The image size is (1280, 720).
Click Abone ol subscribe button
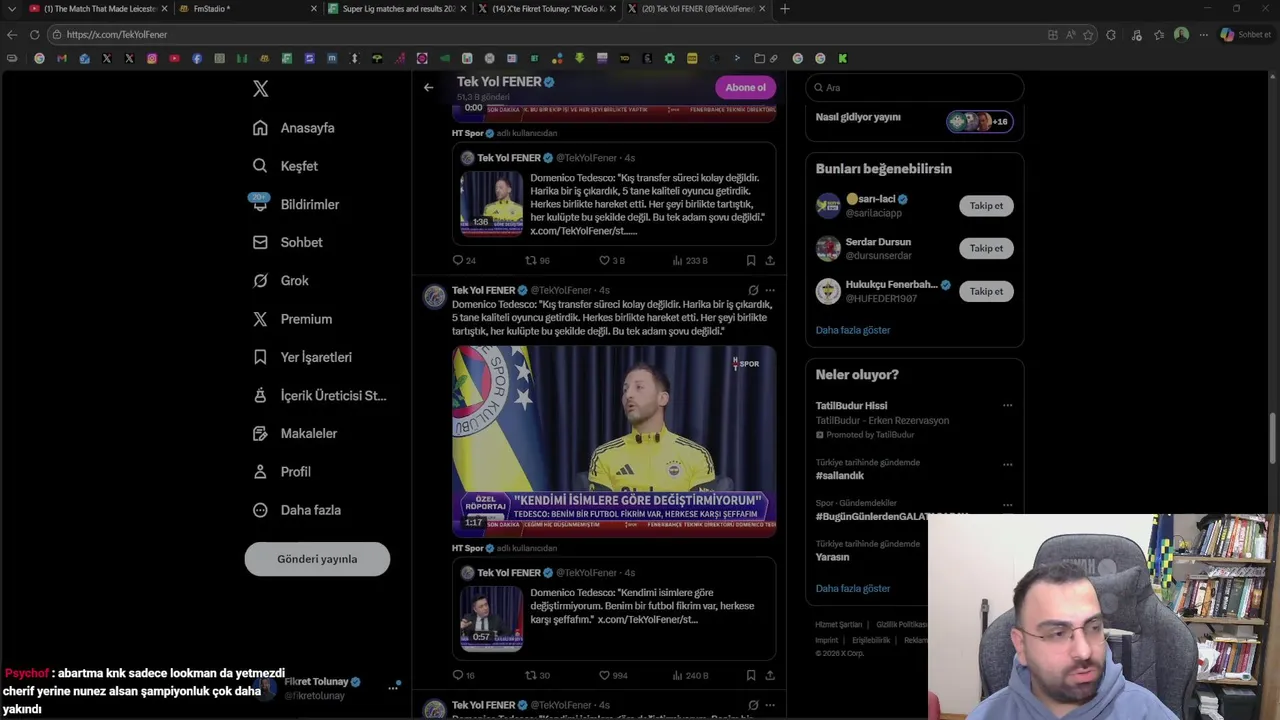(x=745, y=87)
